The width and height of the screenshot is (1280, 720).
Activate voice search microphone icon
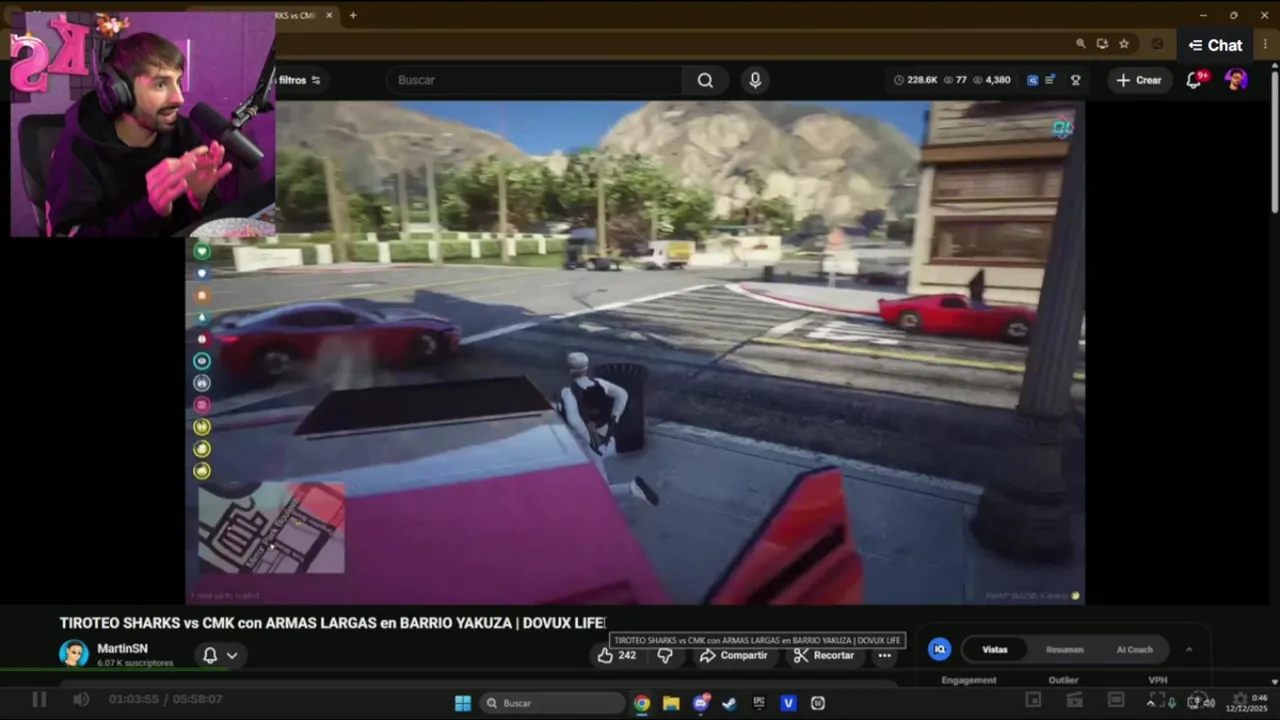coord(755,80)
